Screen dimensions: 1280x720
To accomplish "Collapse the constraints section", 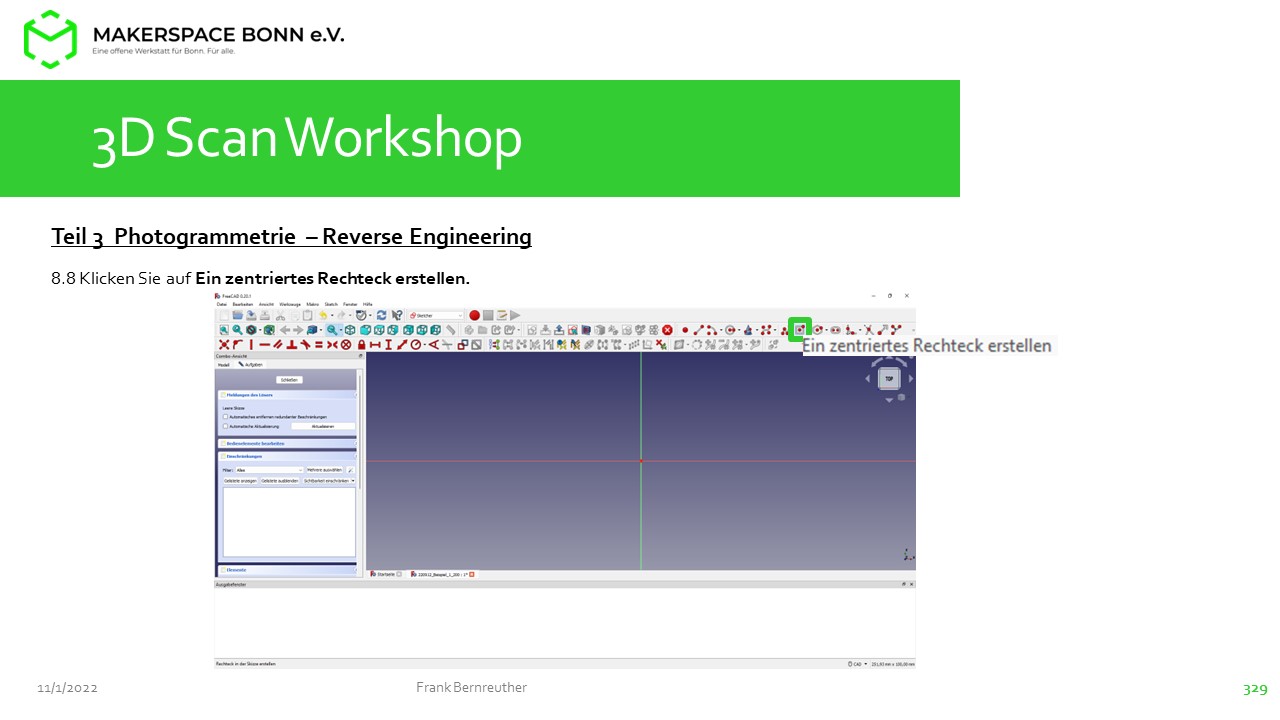I will click(x=287, y=456).
